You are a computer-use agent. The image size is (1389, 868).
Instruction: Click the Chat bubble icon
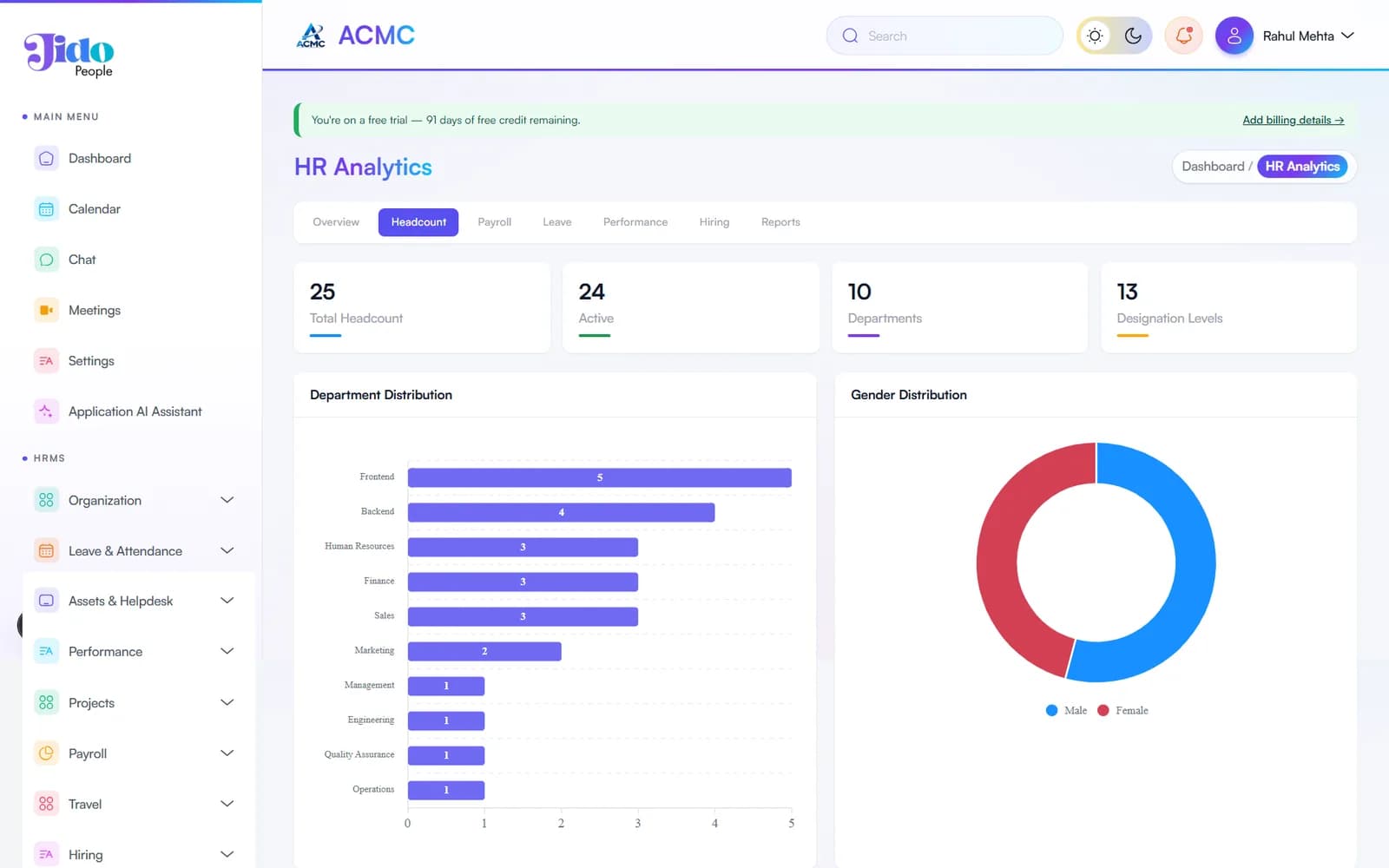point(46,260)
